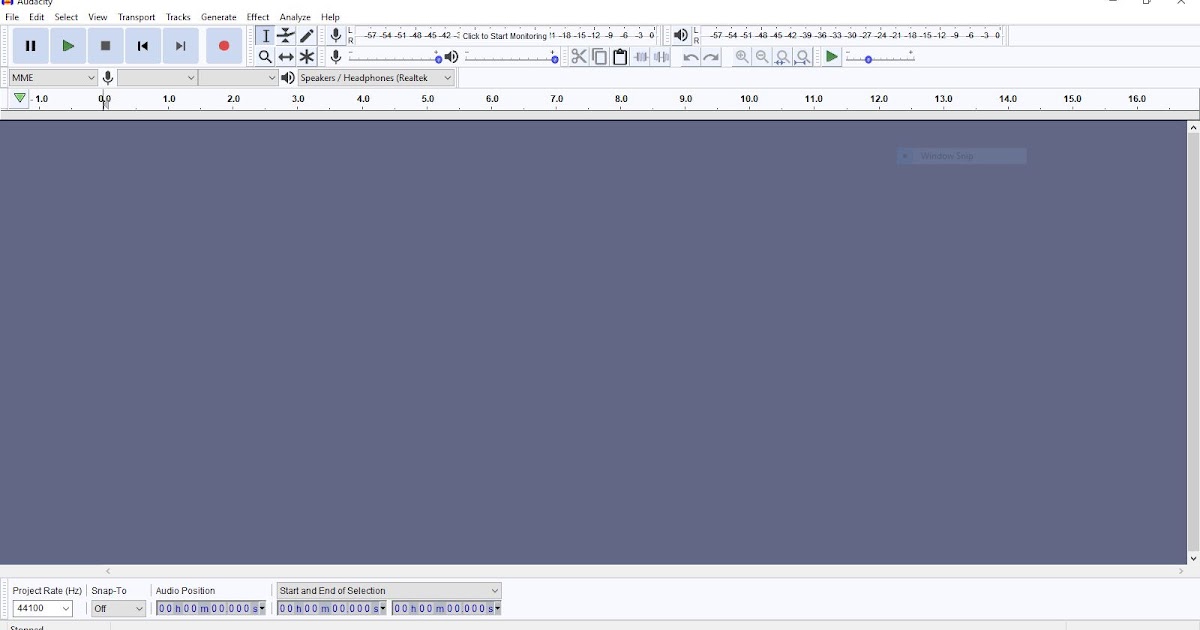
Task: Select the Time Shift tool
Action: point(285,57)
